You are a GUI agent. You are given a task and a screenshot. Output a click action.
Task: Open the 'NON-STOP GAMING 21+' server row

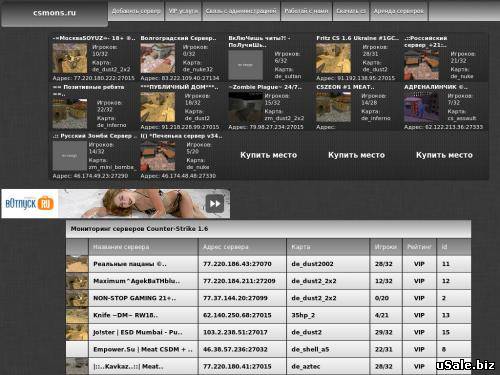click(x=268, y=298)
